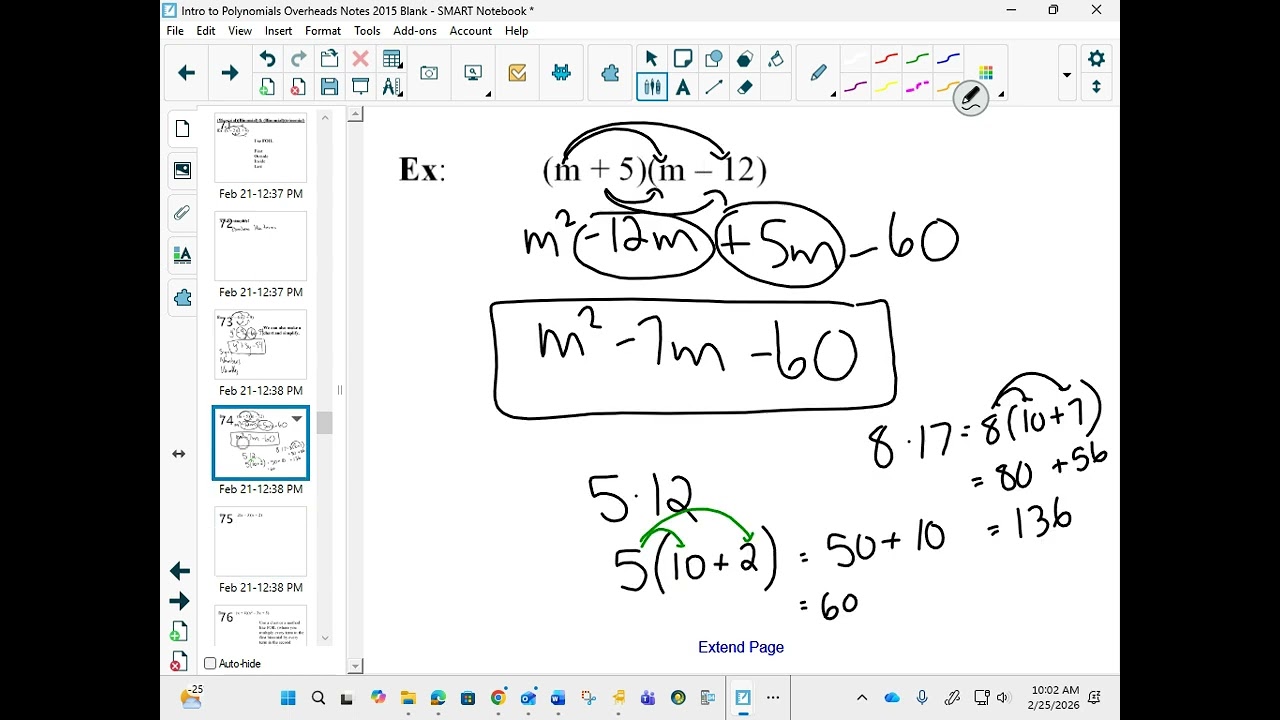Select the red pen color
Image resolution: width=1280 pixels, height=720 pixels.
click(x=886, y=59)
